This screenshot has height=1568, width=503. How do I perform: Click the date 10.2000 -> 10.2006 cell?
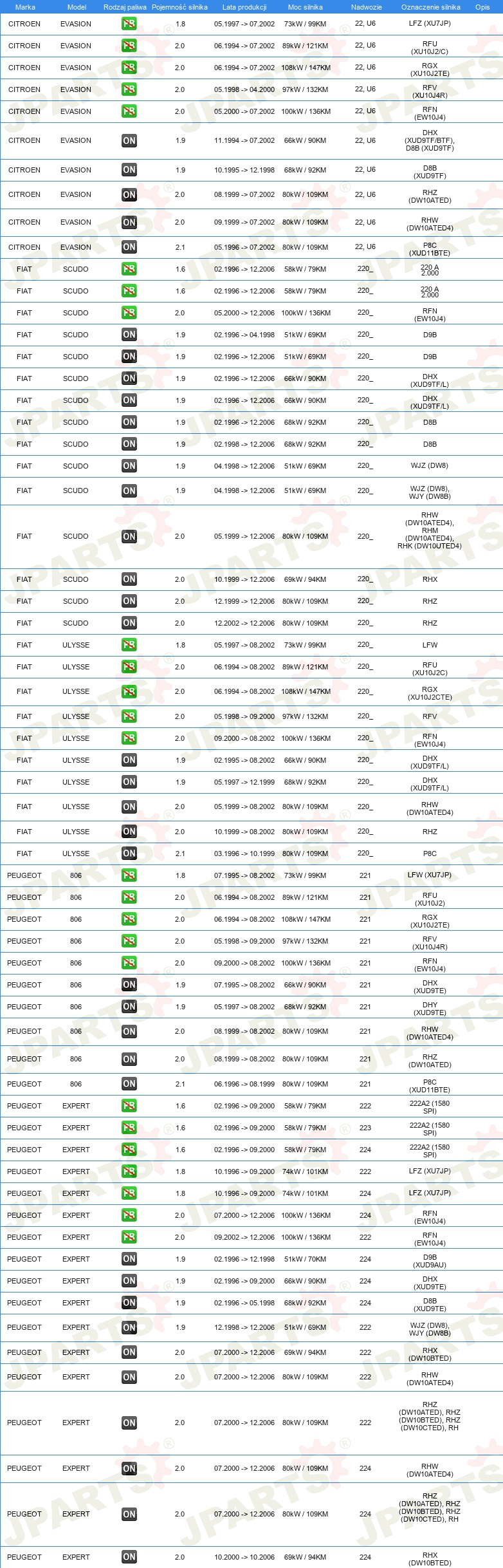[x=244, y=1557]
